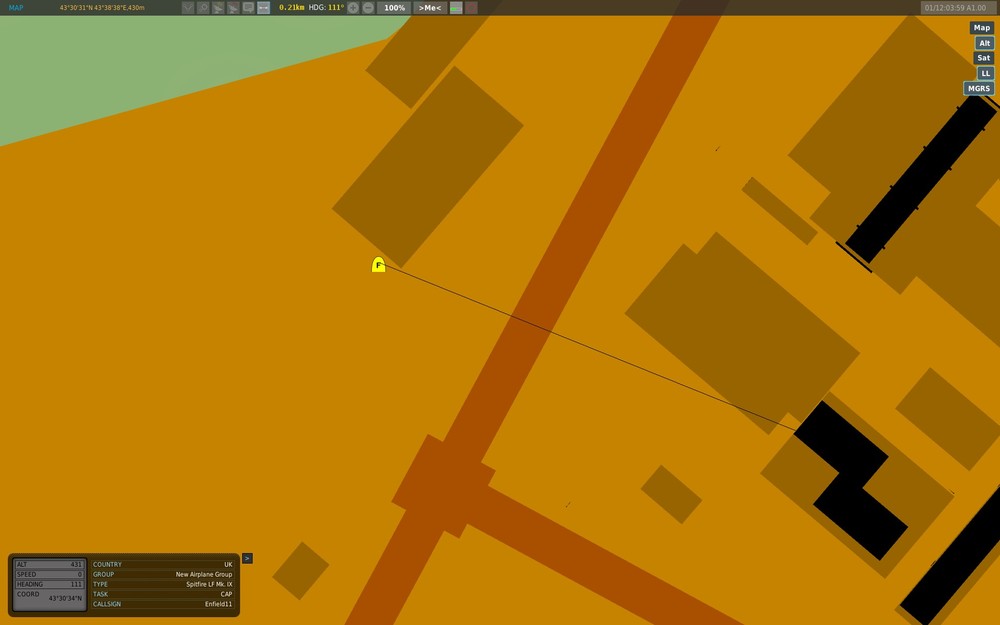Image resolution: width=1000 pixels, height=625 pixels.
Task: Click the red record icon in toolbar
Action: (x=471, y=8)
